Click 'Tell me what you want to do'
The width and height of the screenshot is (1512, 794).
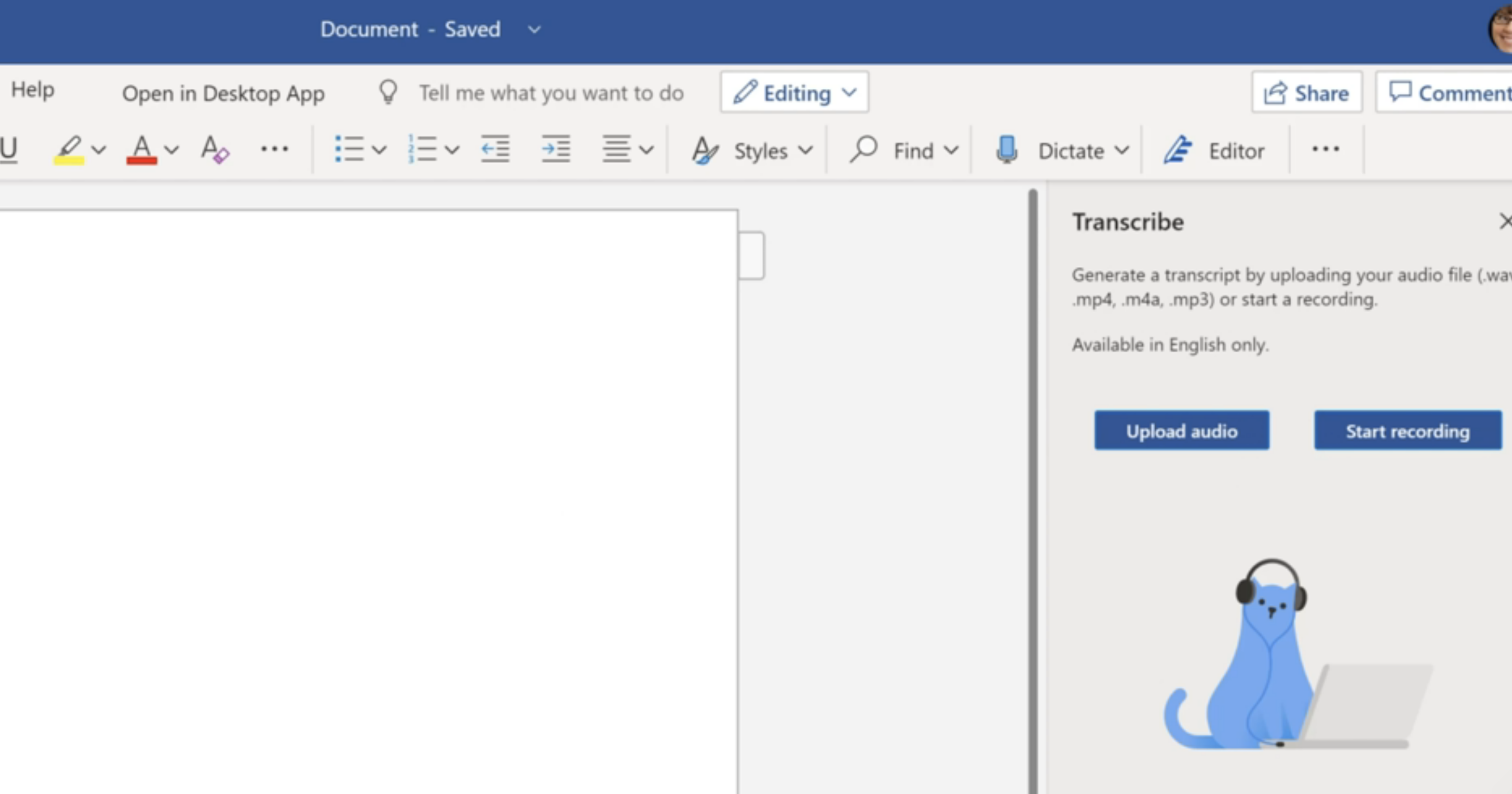pyautogui.click(x=551, y=92)
